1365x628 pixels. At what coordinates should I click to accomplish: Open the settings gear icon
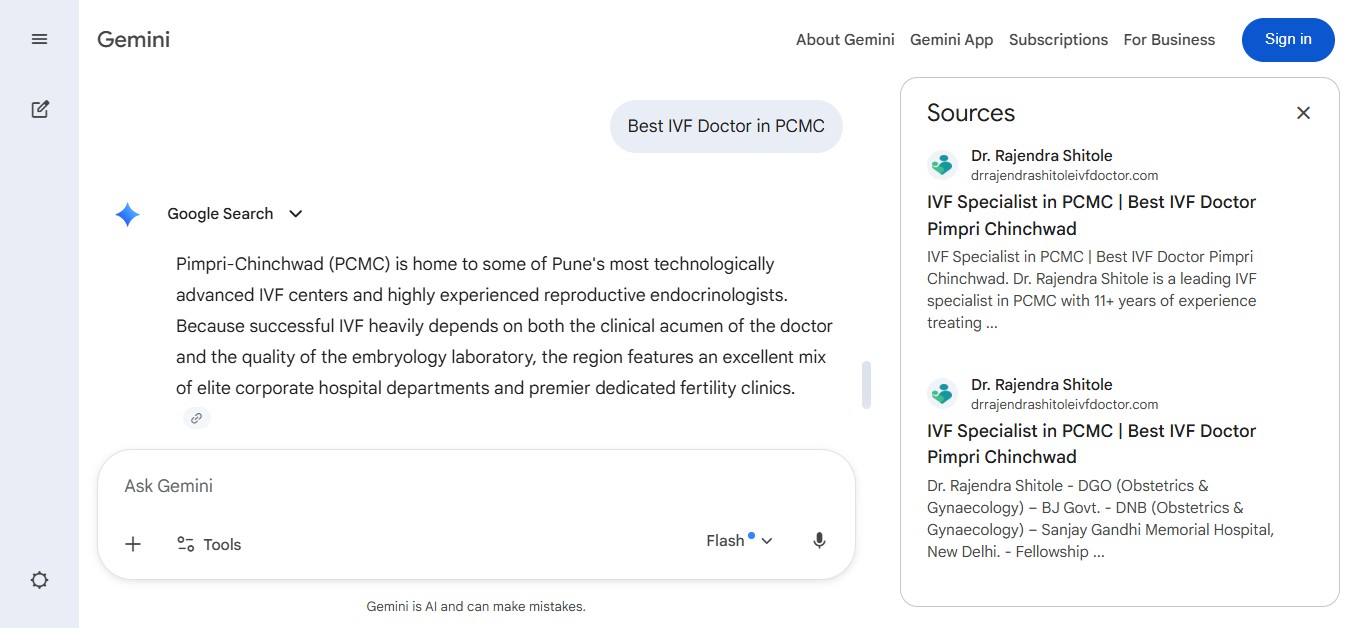39,580
